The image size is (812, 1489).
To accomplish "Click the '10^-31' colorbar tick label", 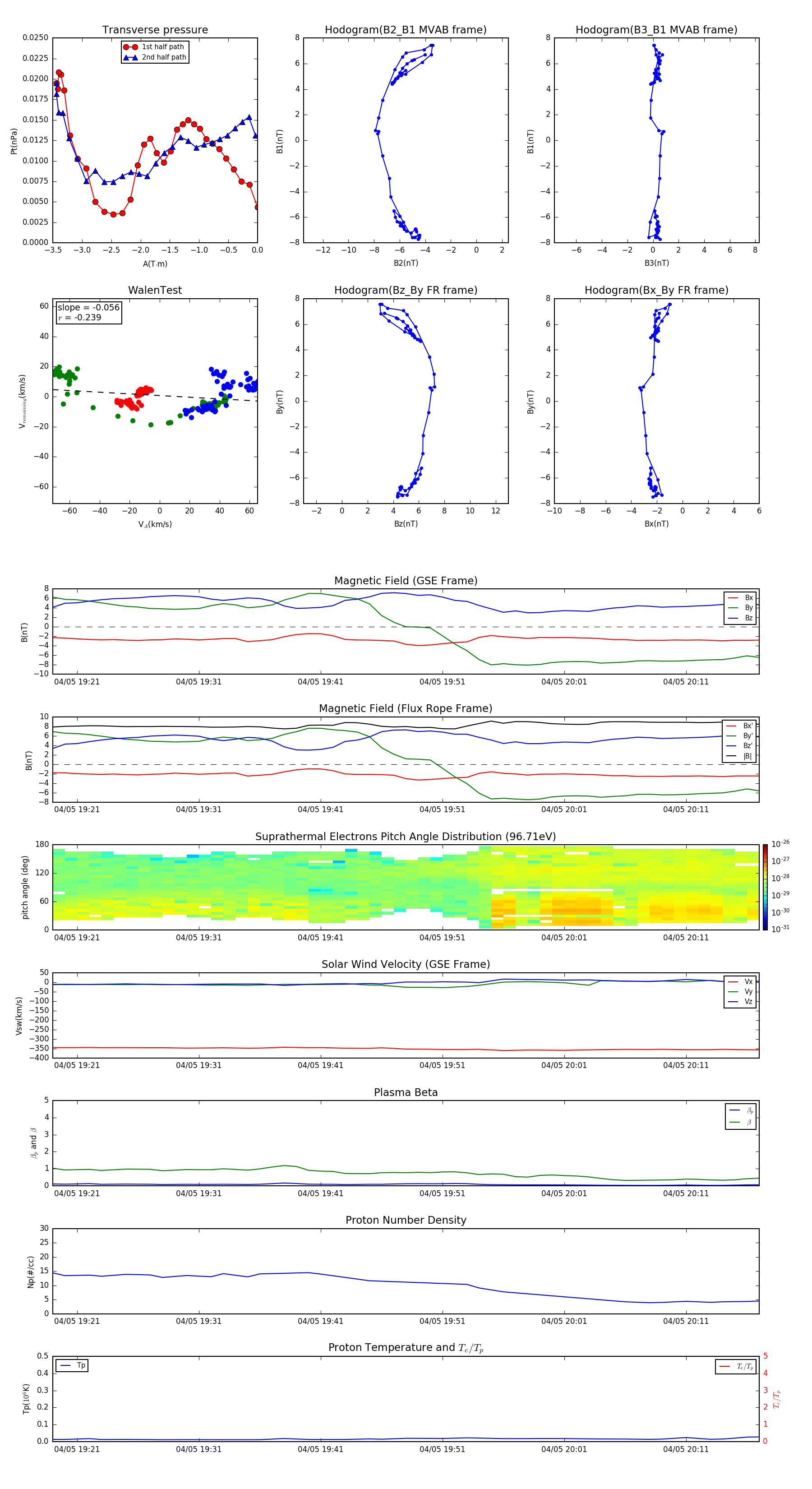I will click(780, 929).
